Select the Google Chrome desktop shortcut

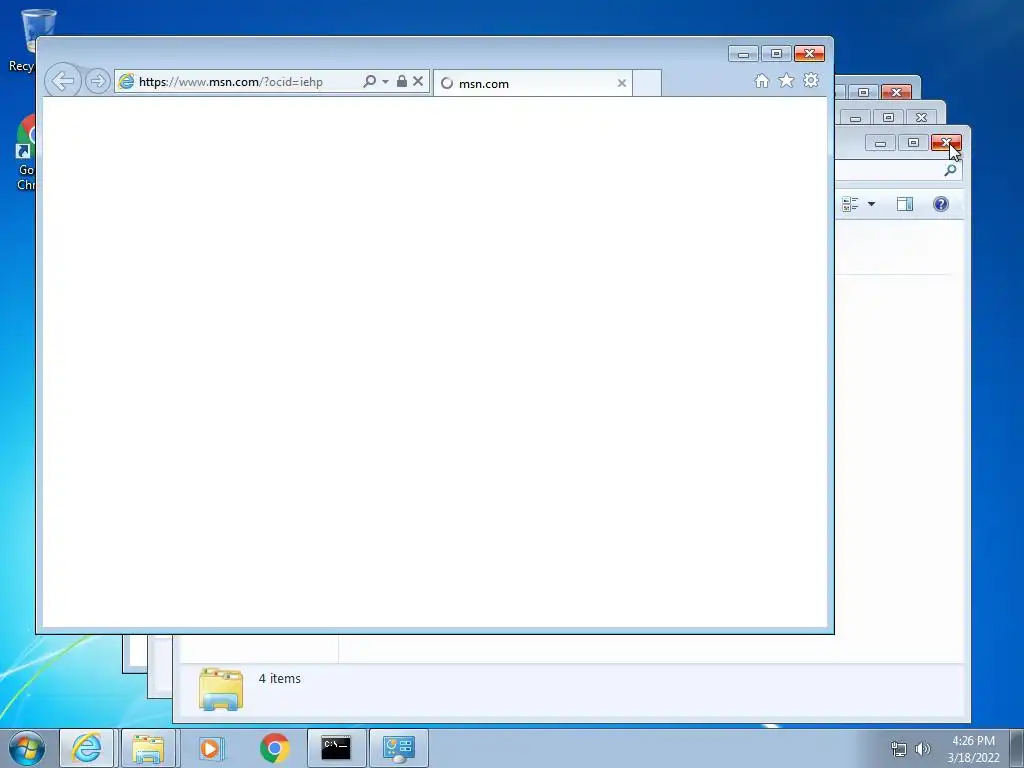point(25,153)
